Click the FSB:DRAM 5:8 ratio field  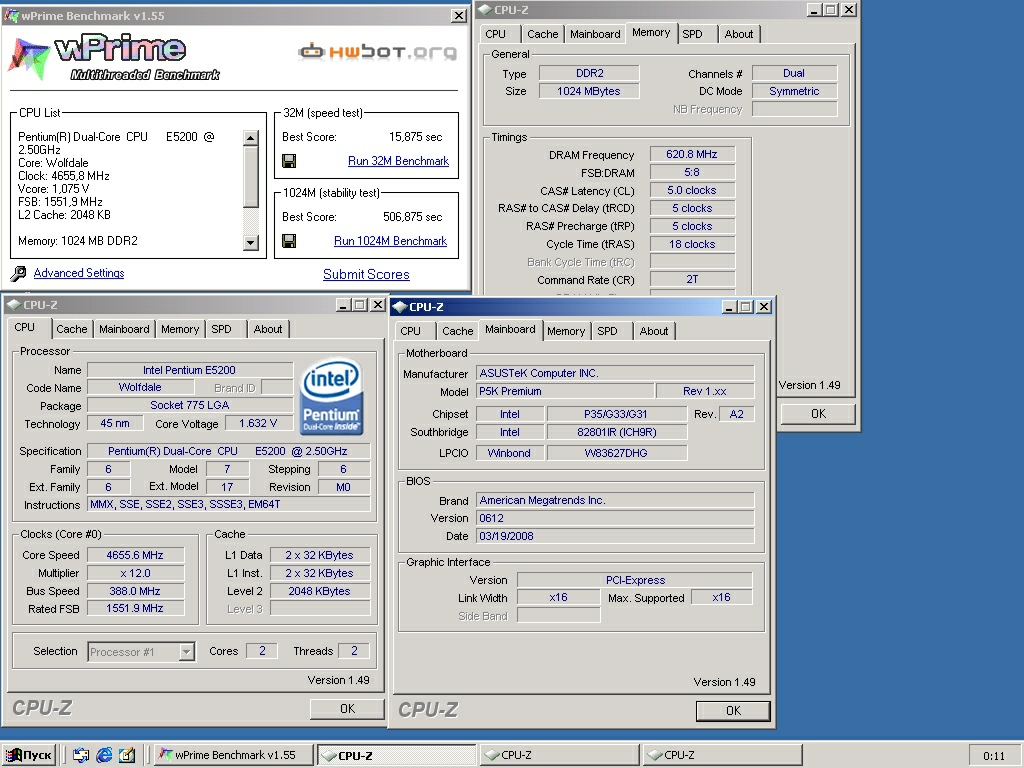(x=692, y=172)
